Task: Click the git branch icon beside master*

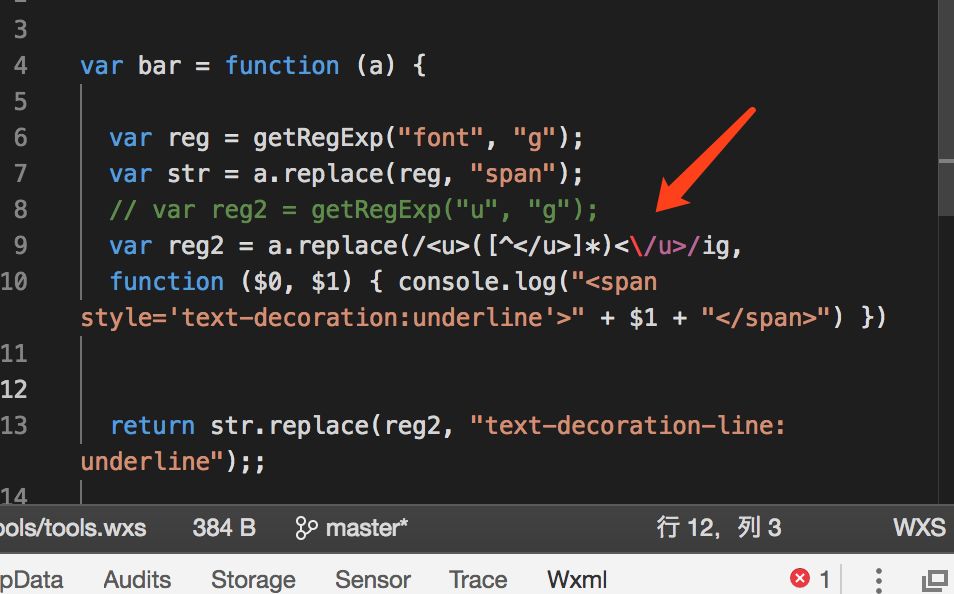Action: [x=306, y=528]
